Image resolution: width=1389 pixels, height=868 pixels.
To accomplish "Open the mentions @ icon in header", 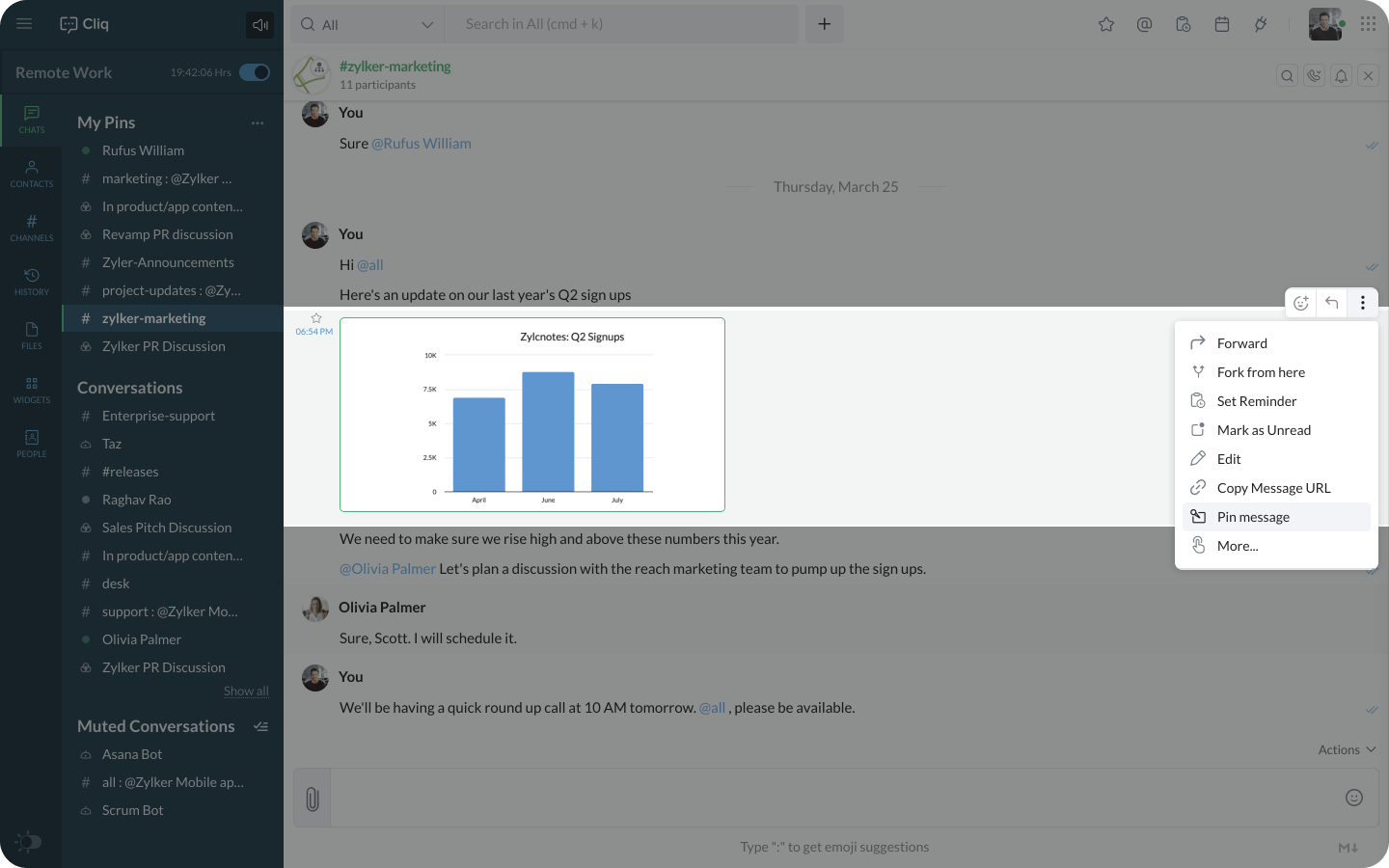I will (x=1144, y=25).
